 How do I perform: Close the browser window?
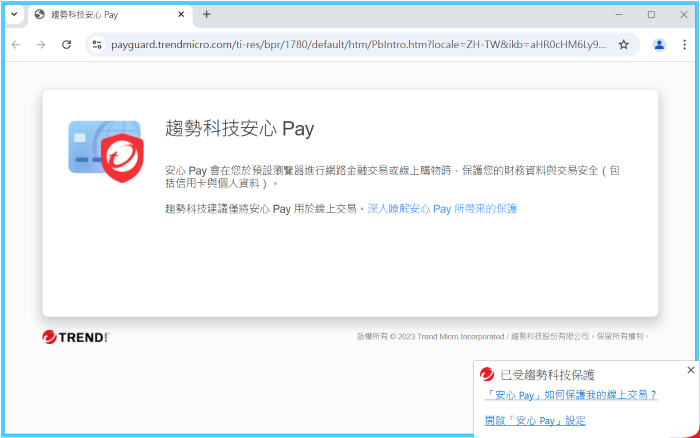(684, 14)
